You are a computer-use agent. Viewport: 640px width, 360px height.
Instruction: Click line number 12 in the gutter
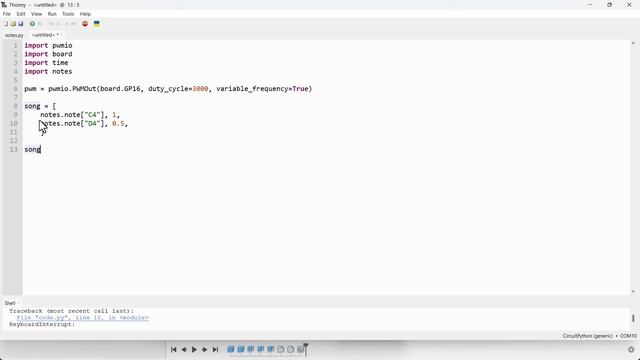[x=14, y=141]
